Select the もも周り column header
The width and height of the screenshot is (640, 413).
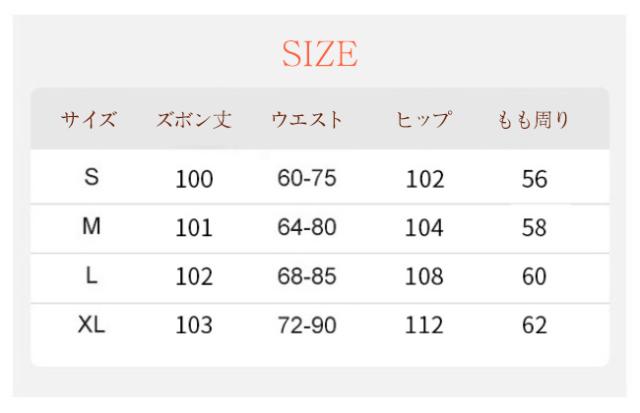[x=534, y=121]
